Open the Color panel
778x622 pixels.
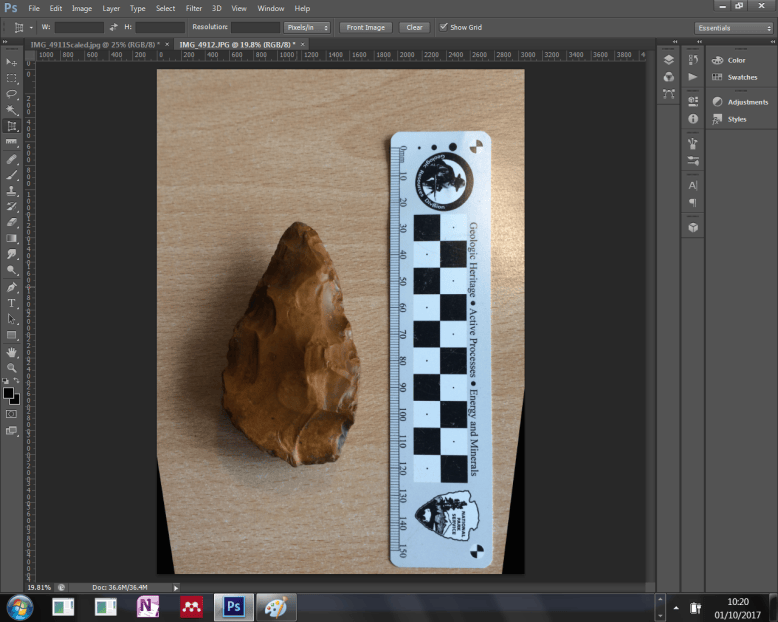[x=729, y=60]
